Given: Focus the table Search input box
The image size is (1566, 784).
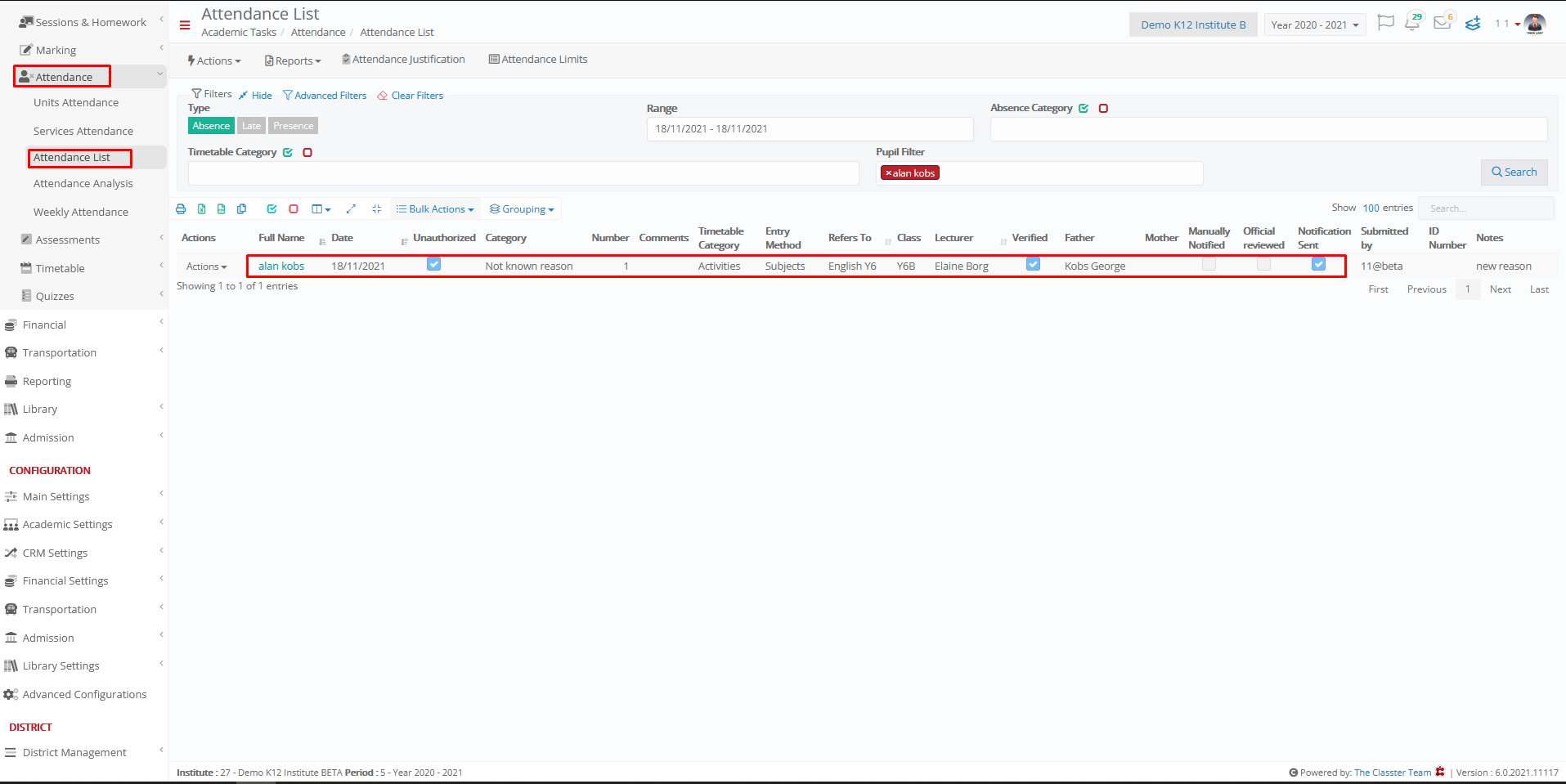Looking at the screenshot, I should [x=1485, y=208].
